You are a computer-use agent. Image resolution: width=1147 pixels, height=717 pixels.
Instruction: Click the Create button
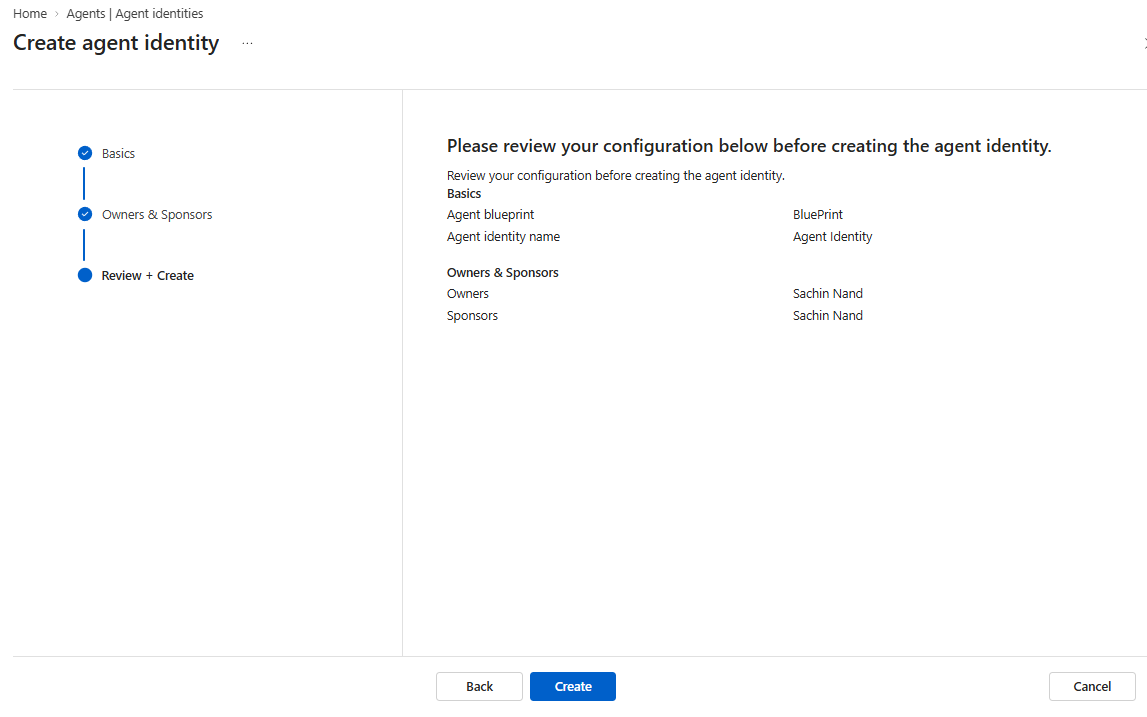pyautogui.click(x=573, y=686)
